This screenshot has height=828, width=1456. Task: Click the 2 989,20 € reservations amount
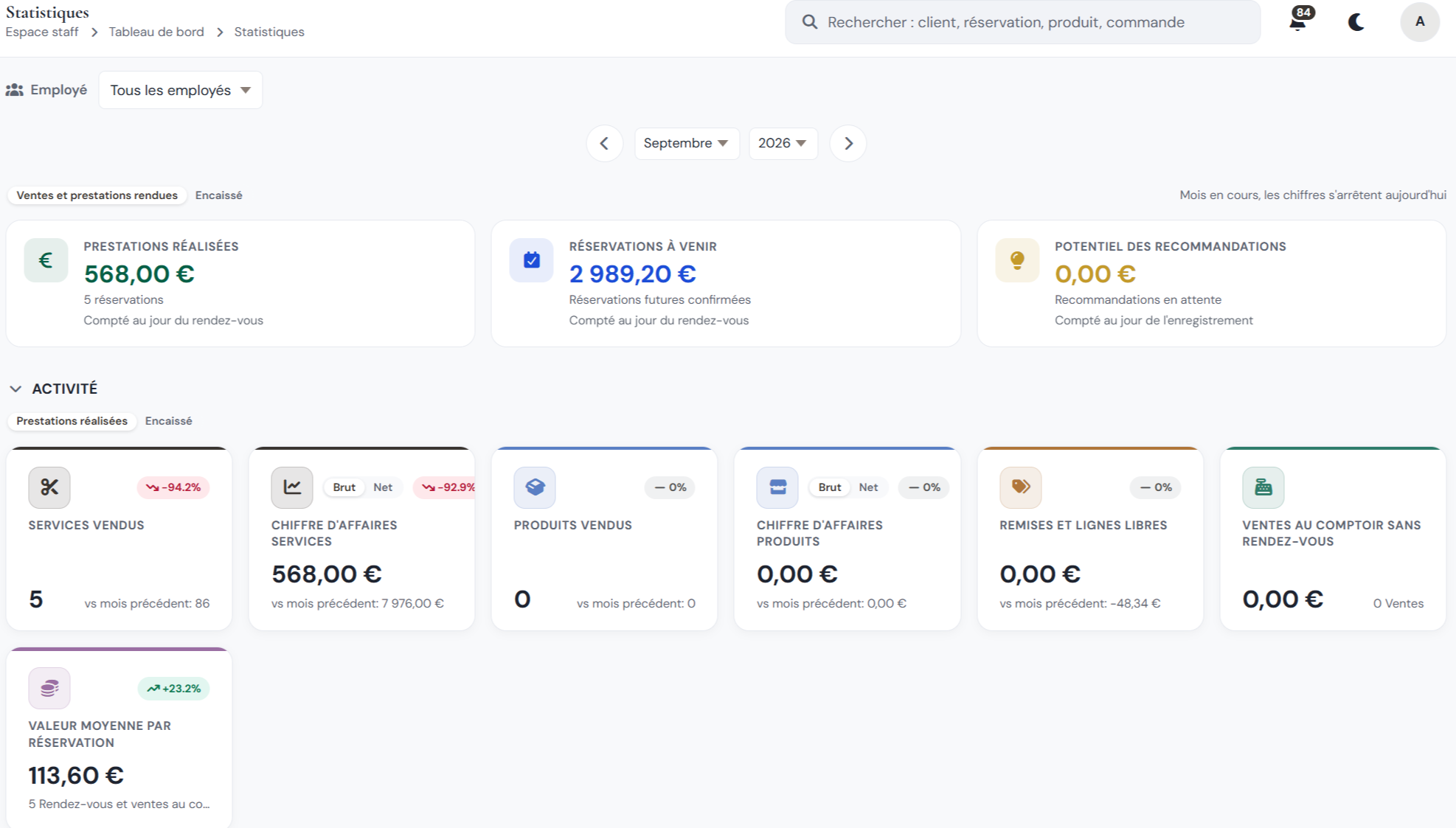(632, 274)
